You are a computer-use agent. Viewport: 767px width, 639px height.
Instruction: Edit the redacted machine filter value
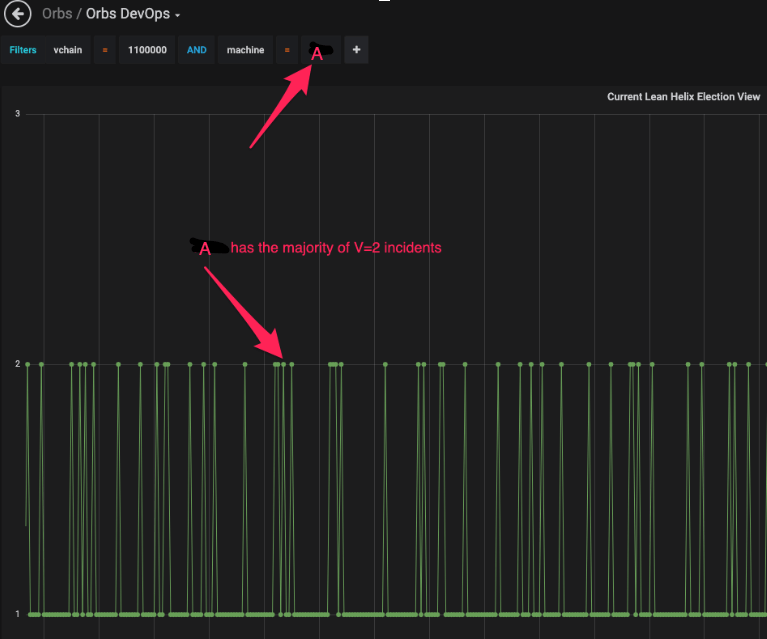321,50
